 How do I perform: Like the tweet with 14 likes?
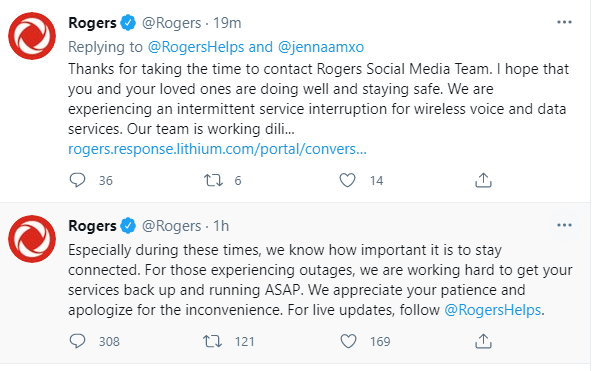coord(347,180)
